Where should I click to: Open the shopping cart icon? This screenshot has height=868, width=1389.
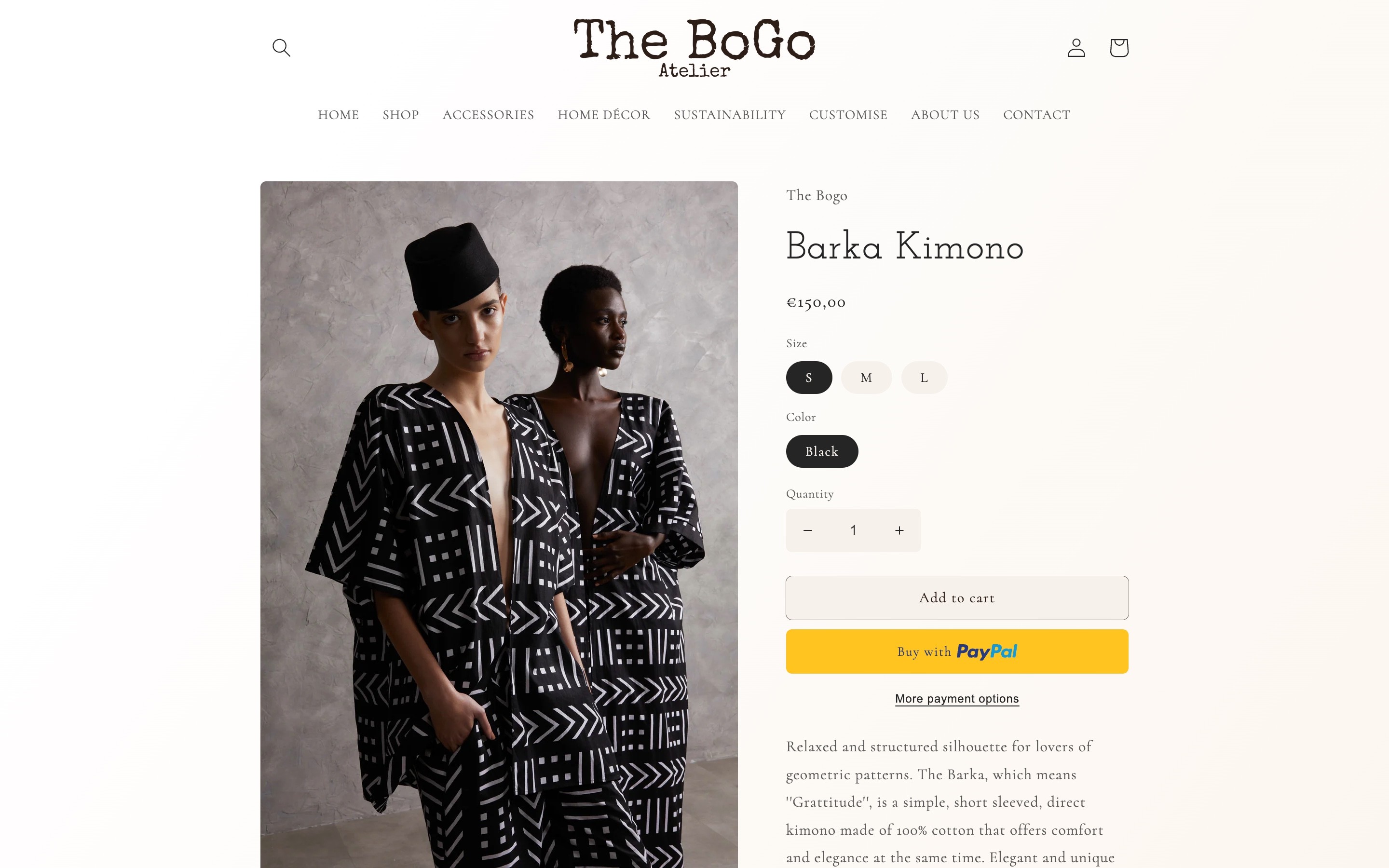tap(1118, 48)
